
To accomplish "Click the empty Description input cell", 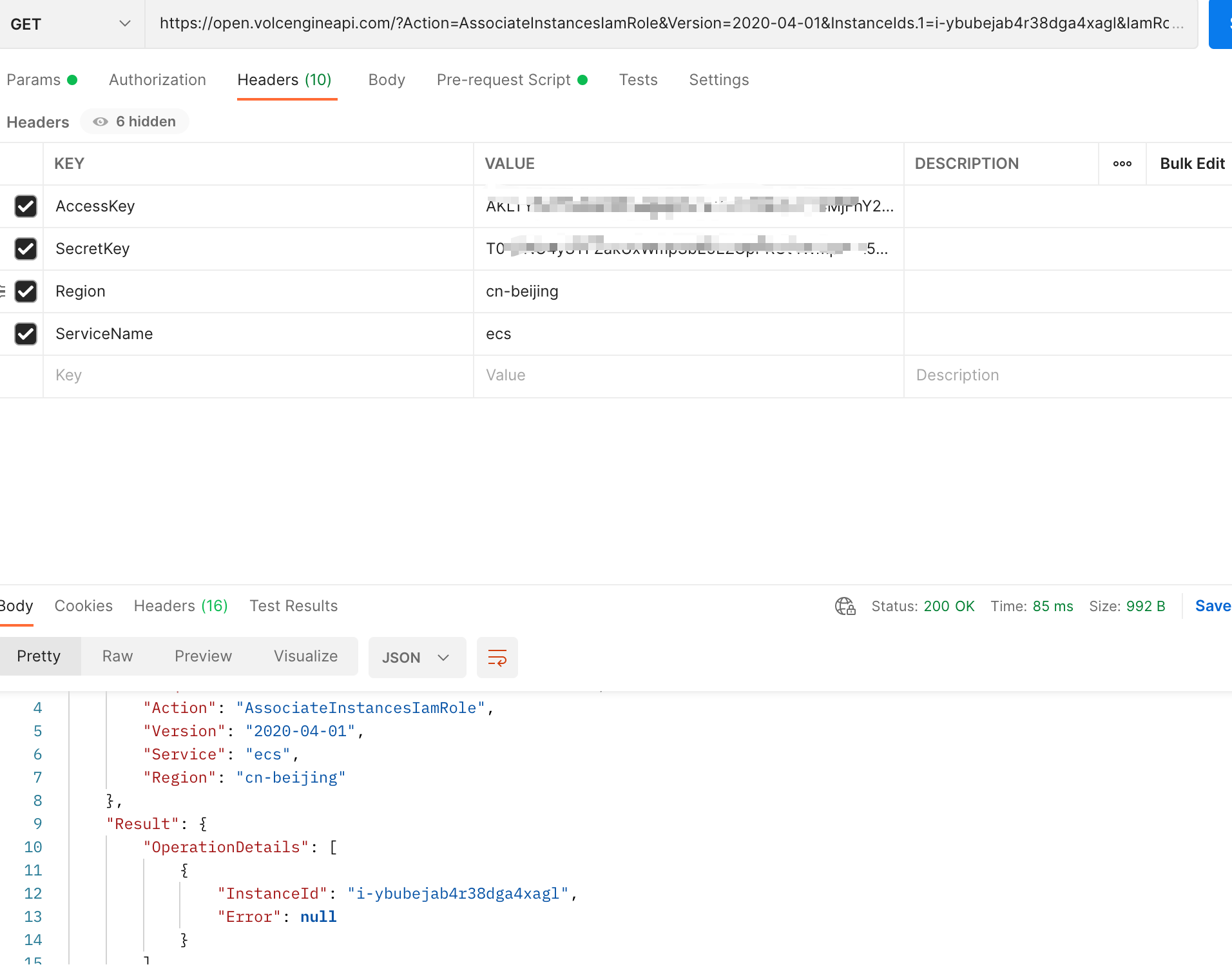I will click(1068, 376).
